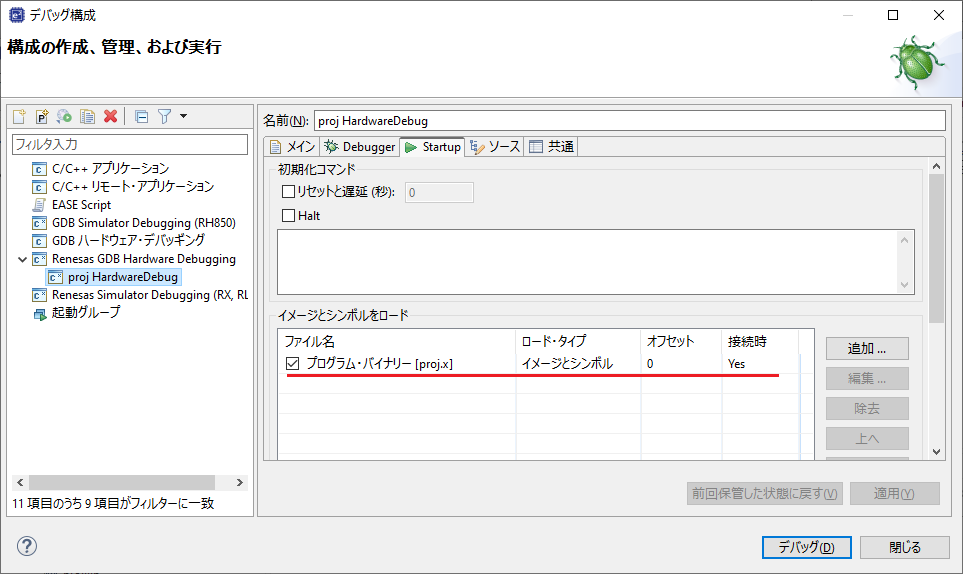Image resolution: width=963 pixels, height=574 pixels.
Task: Enable the Halt checkbox
Action: click(x=288, y=215)
